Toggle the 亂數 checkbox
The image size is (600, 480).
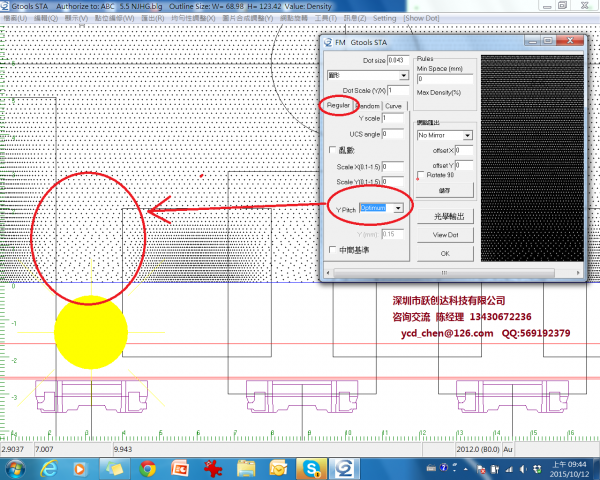(333, 150)
